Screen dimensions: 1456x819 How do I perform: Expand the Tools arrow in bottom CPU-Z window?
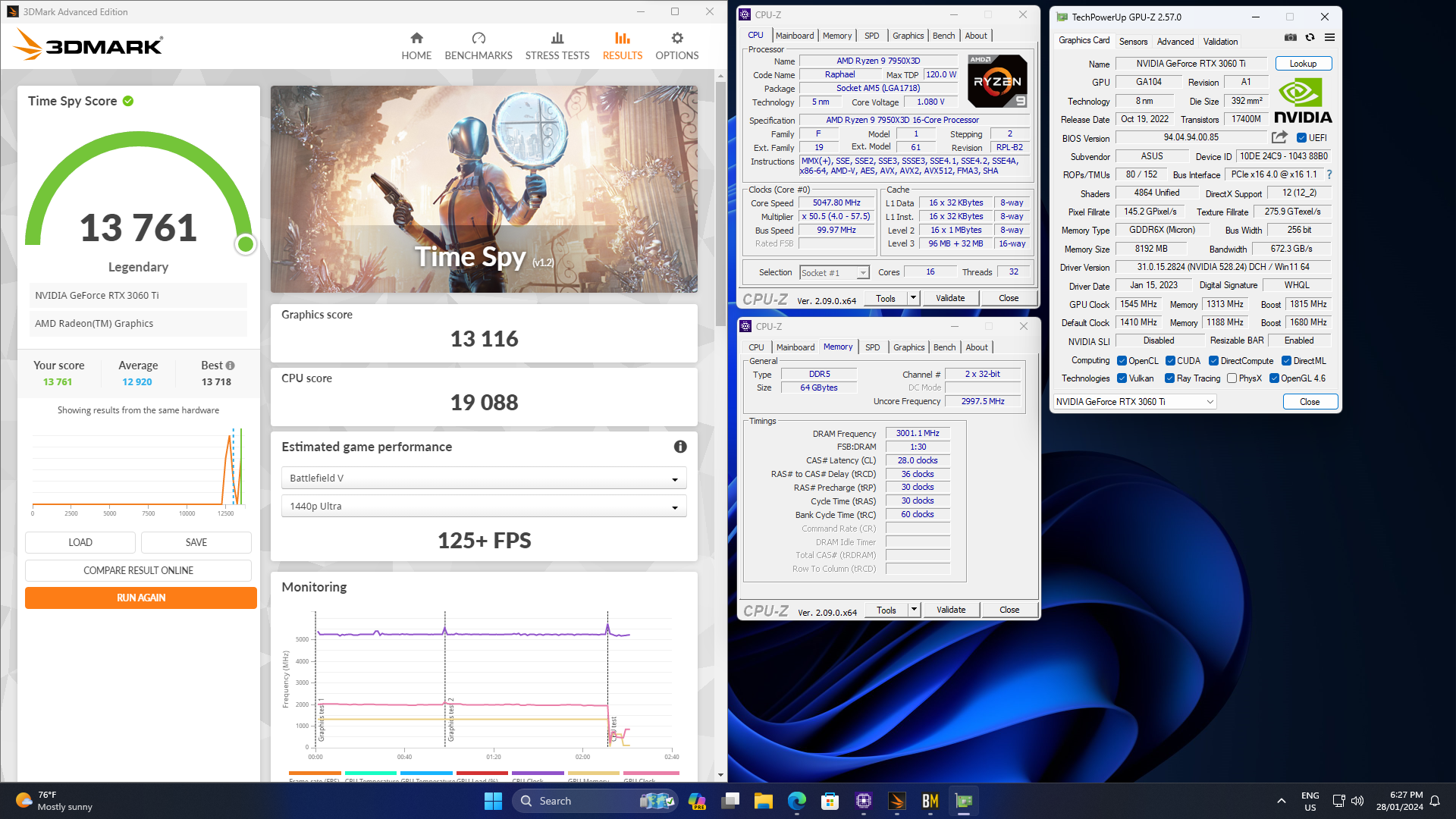point(914,610)
